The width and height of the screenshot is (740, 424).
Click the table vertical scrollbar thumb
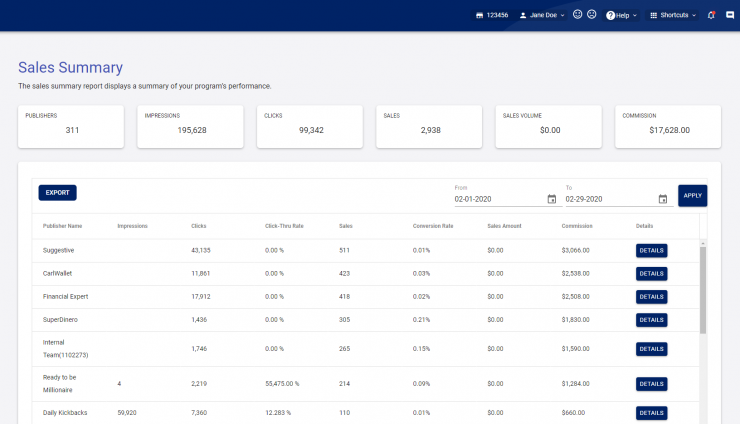[x=703, y=290]
